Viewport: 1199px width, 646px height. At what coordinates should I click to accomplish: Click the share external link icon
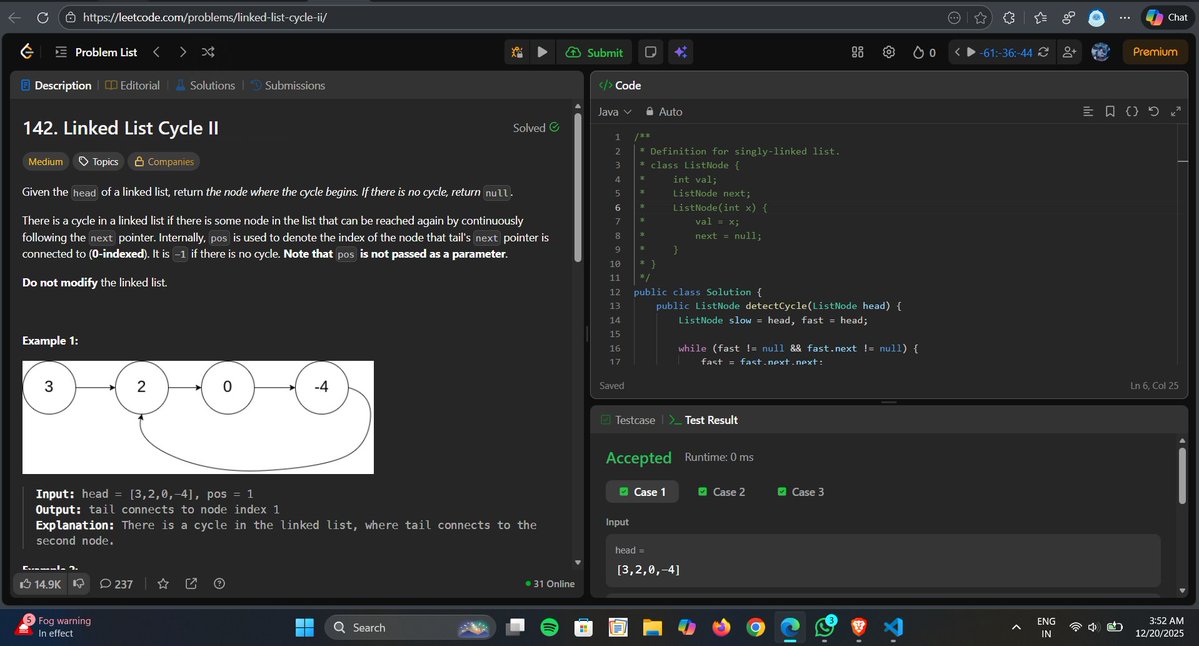click(191, 583)
